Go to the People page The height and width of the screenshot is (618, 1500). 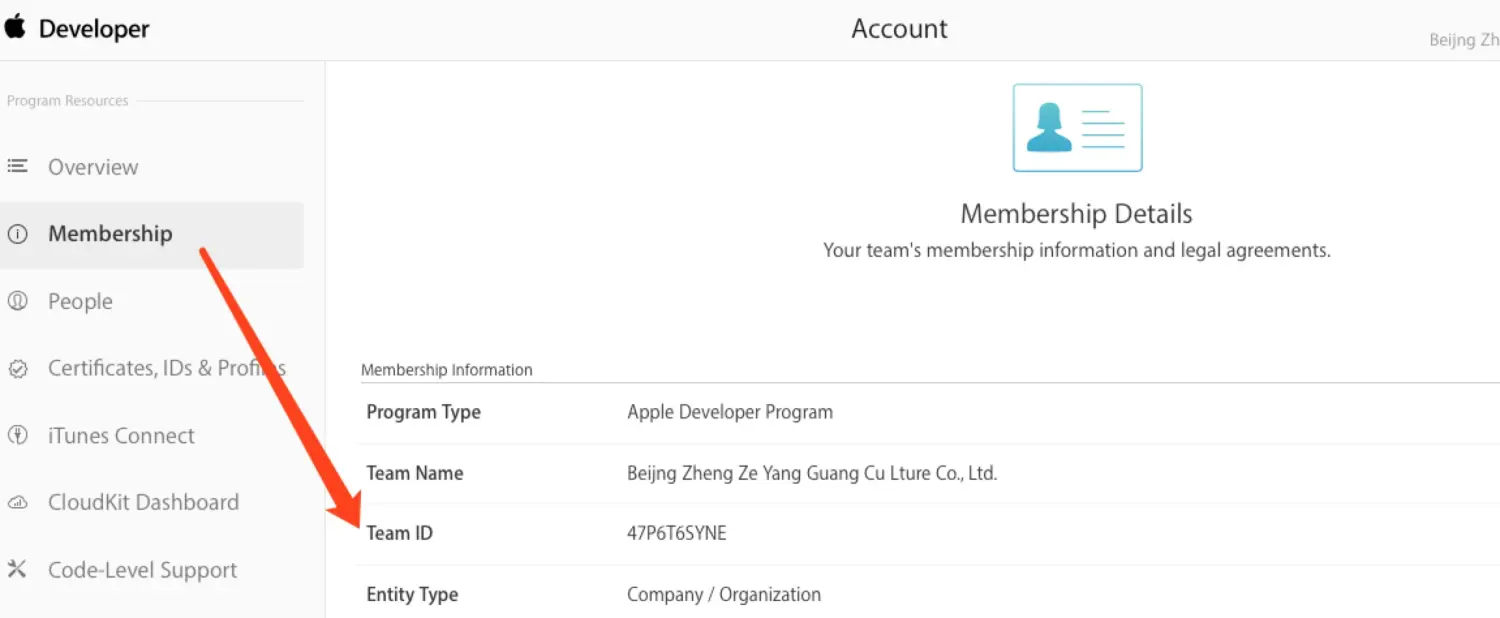pos(80,301)
